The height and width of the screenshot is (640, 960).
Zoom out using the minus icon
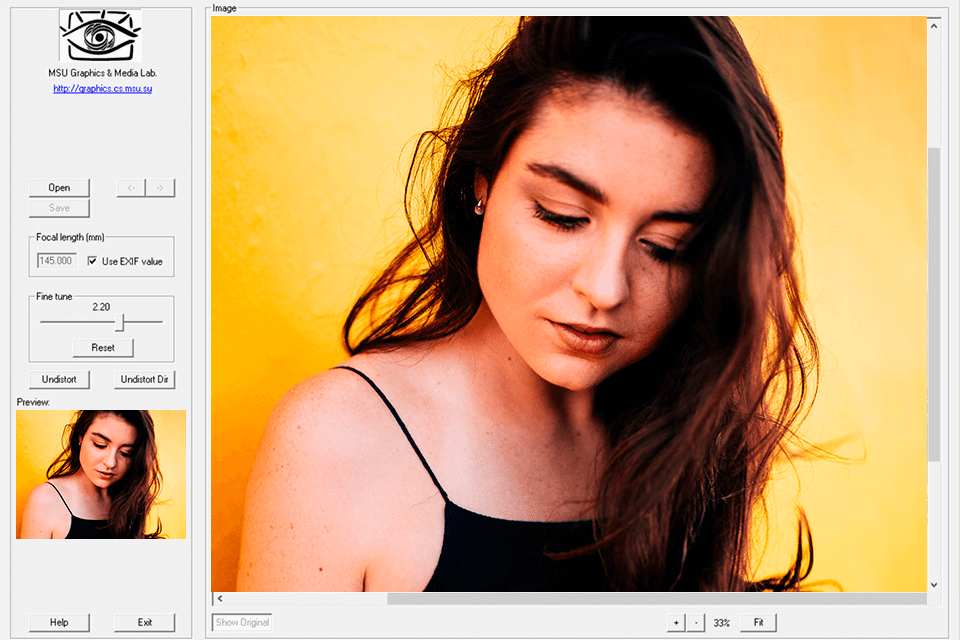point(696,622)
